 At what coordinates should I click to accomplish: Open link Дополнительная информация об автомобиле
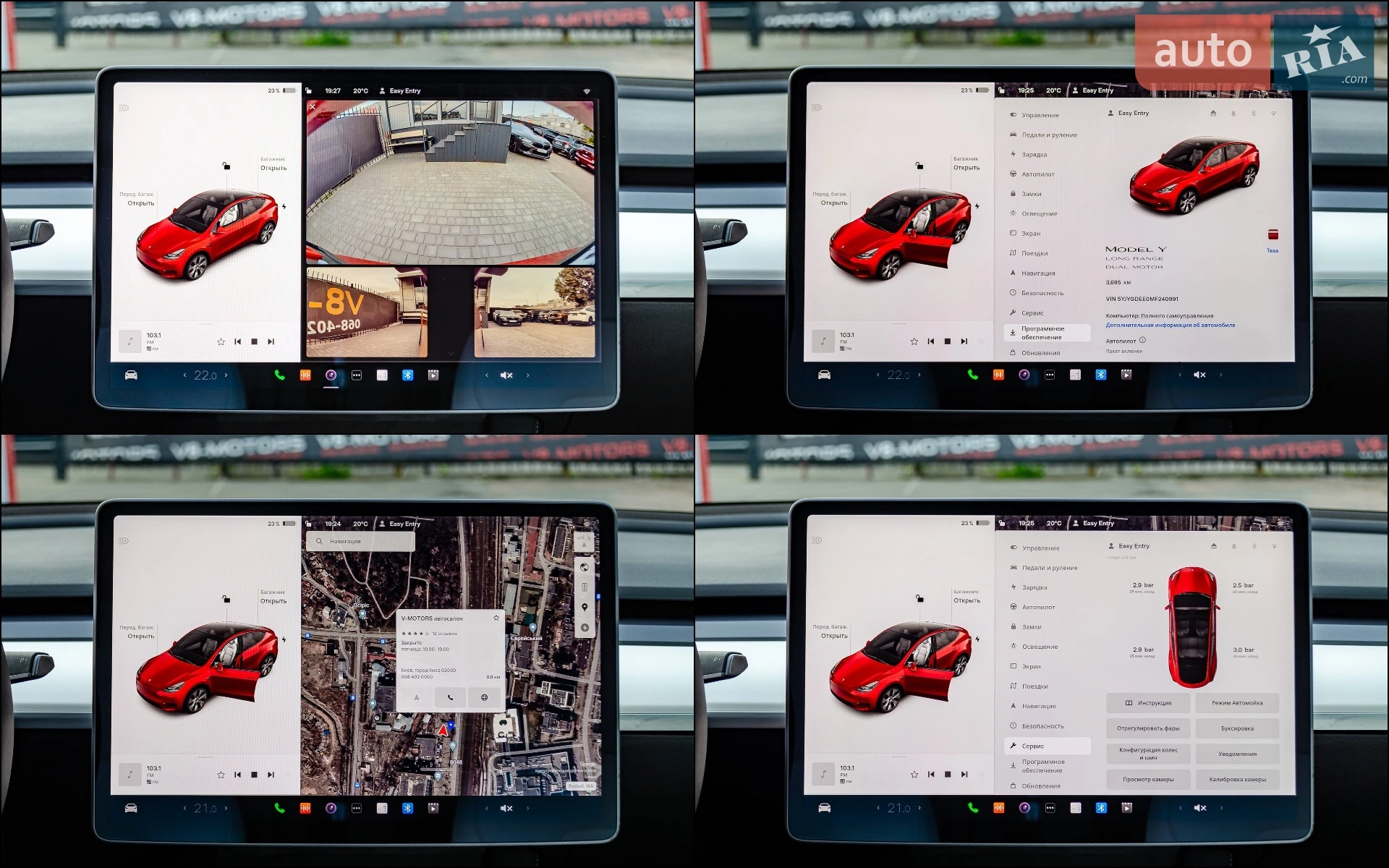pos(1170,325)
